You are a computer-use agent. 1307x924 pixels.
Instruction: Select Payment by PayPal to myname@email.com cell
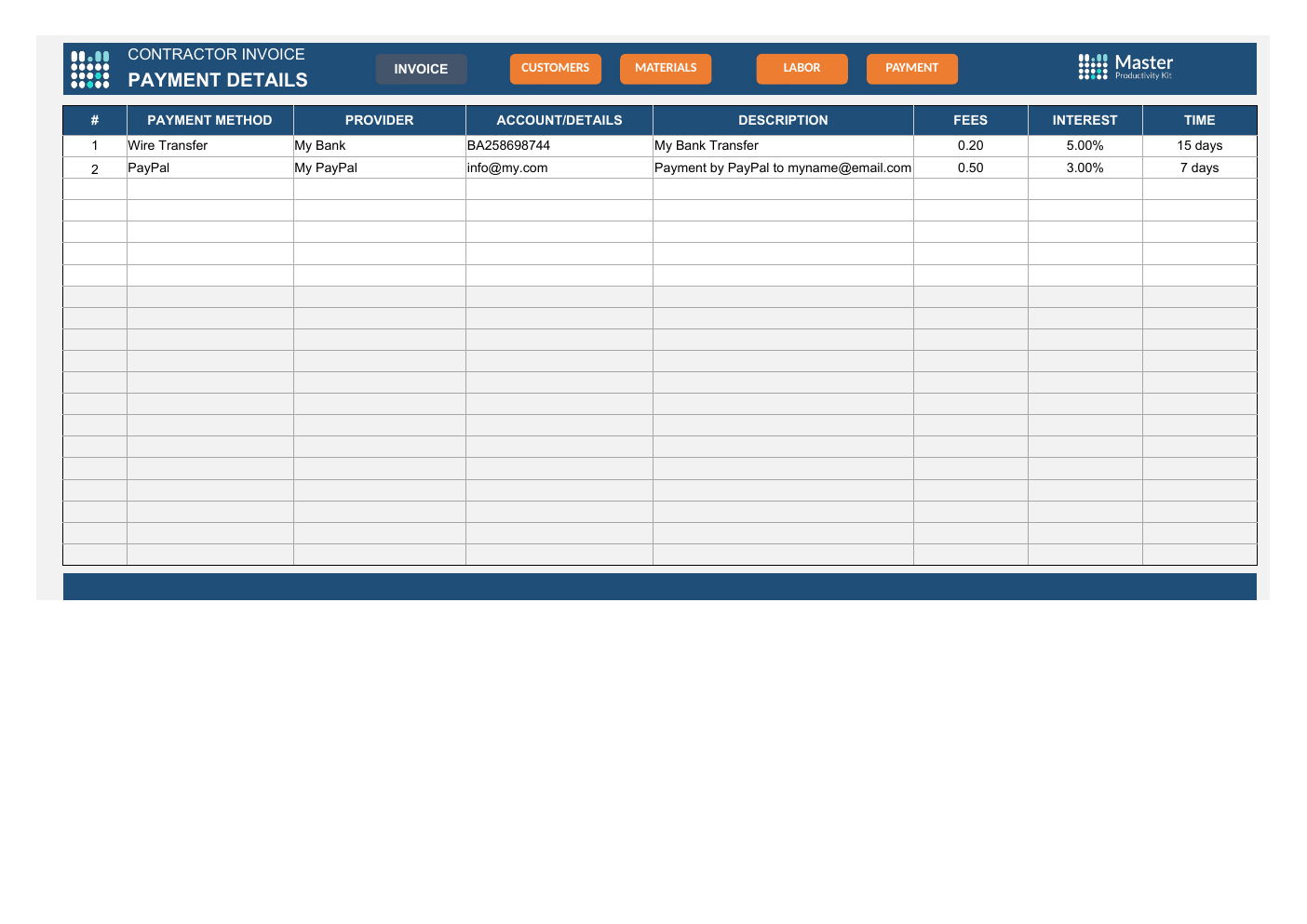pos(783,167)
